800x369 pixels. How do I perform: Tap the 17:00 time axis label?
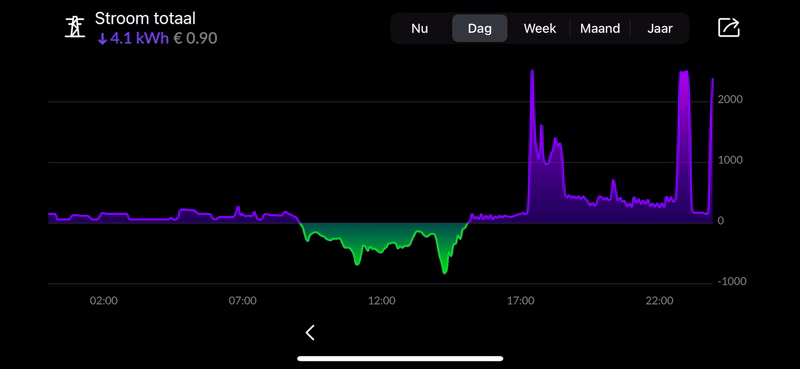pyautogui.click(x=520, y=301)
